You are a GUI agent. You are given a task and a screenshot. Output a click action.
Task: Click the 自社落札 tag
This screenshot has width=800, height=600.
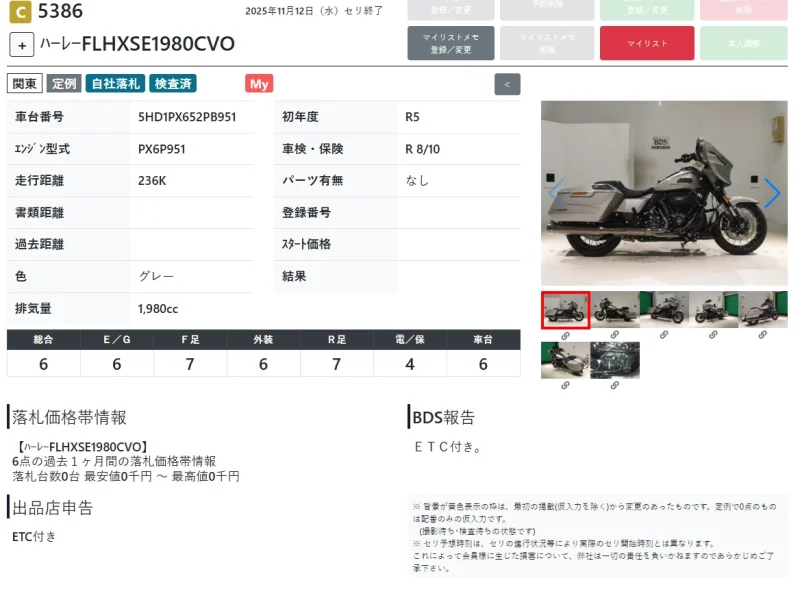pyautogui.click(x=115, y=84)
